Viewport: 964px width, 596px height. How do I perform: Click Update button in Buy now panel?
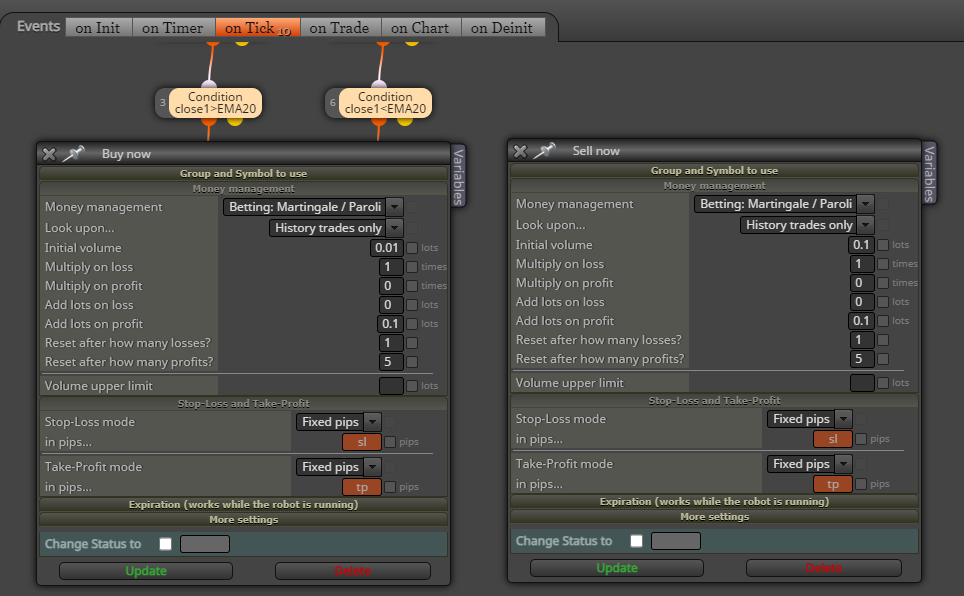[x=146, y=571]
